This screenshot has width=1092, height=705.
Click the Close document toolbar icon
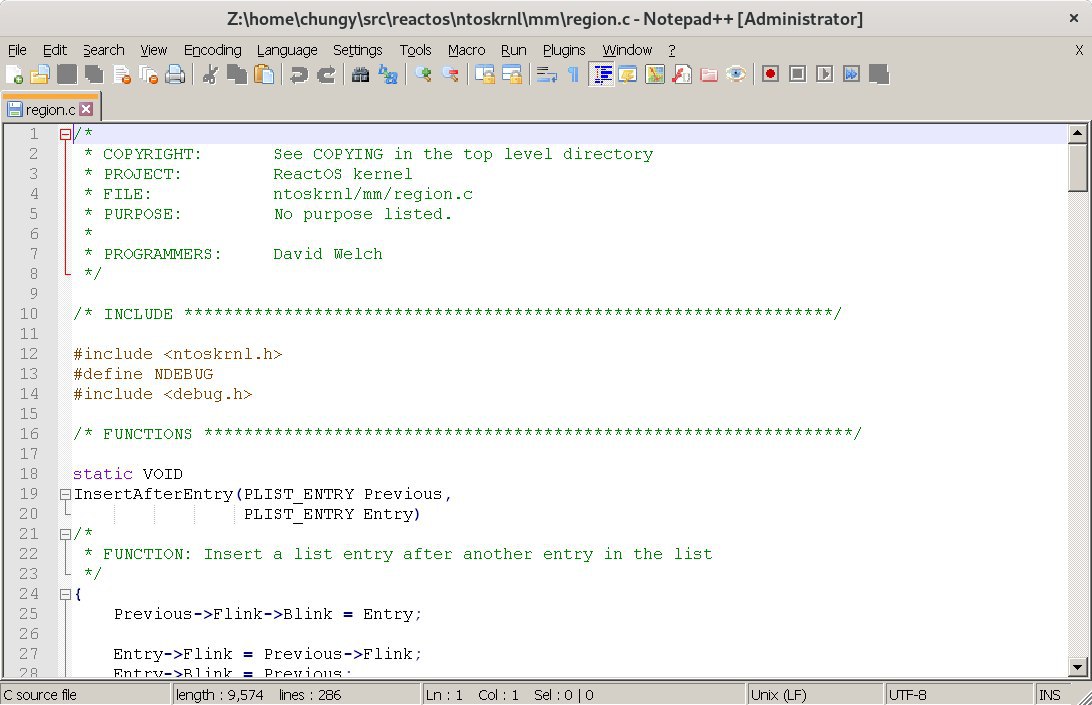coord(121,75)
